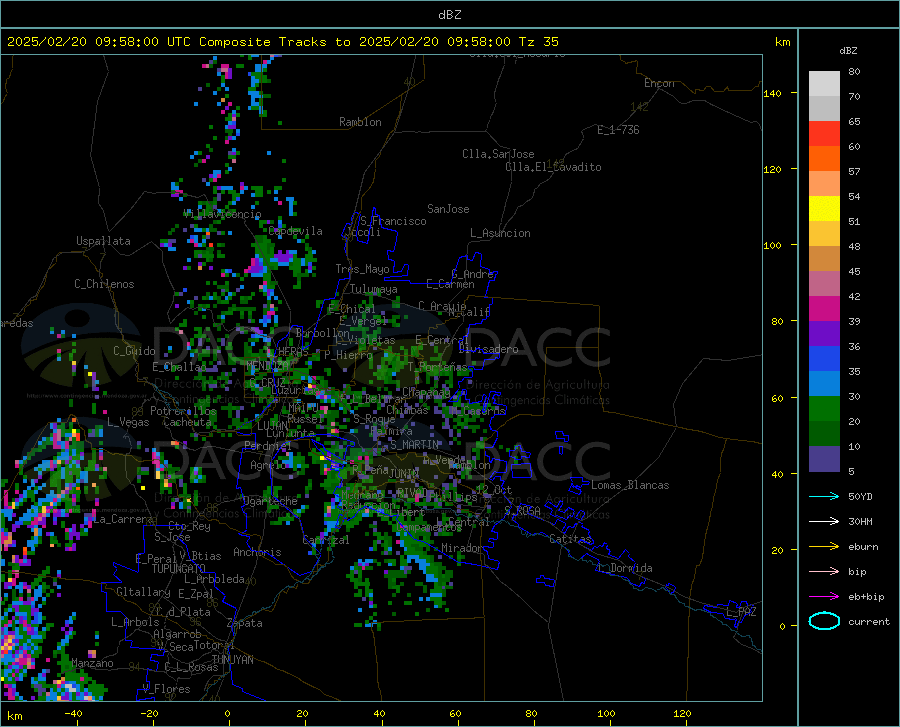Click the red 60-65 dBZ color swatch

point(824,134)
